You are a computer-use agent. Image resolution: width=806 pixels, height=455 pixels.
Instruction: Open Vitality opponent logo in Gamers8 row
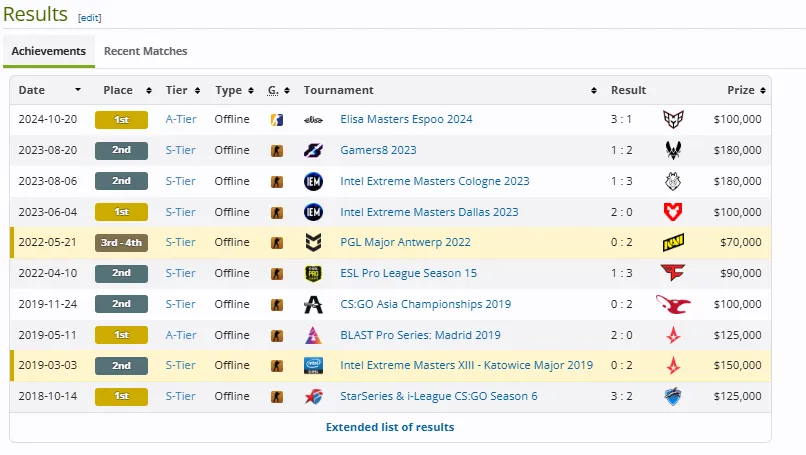673,150
